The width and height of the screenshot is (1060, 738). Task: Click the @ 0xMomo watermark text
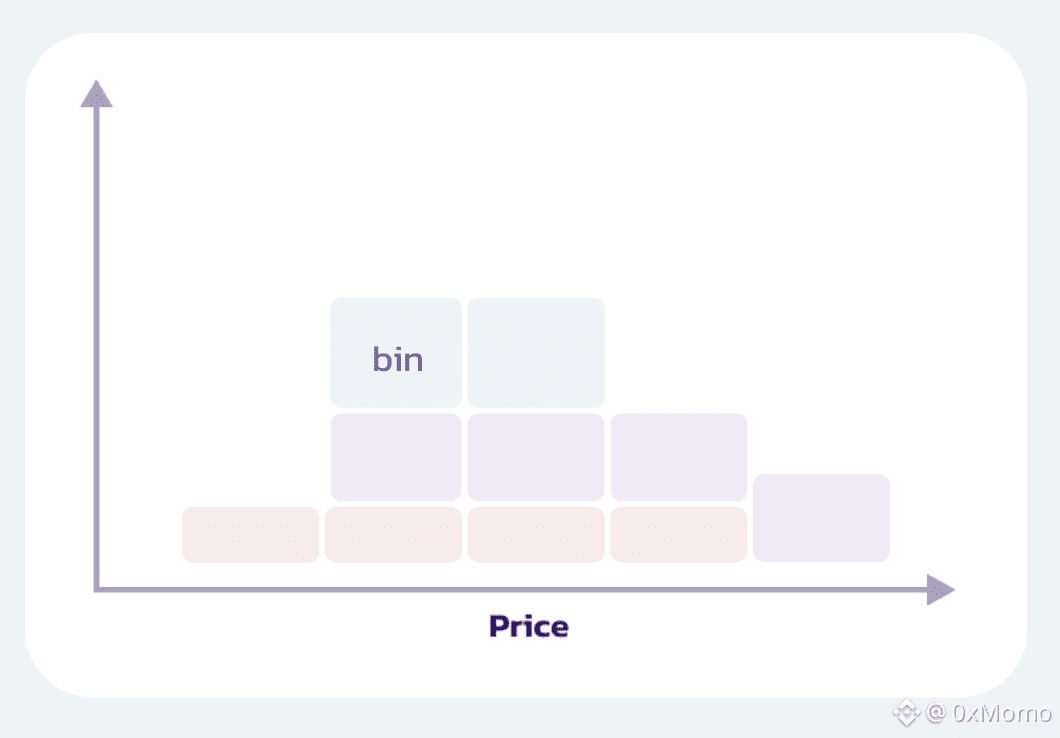(x=988, y=713)
